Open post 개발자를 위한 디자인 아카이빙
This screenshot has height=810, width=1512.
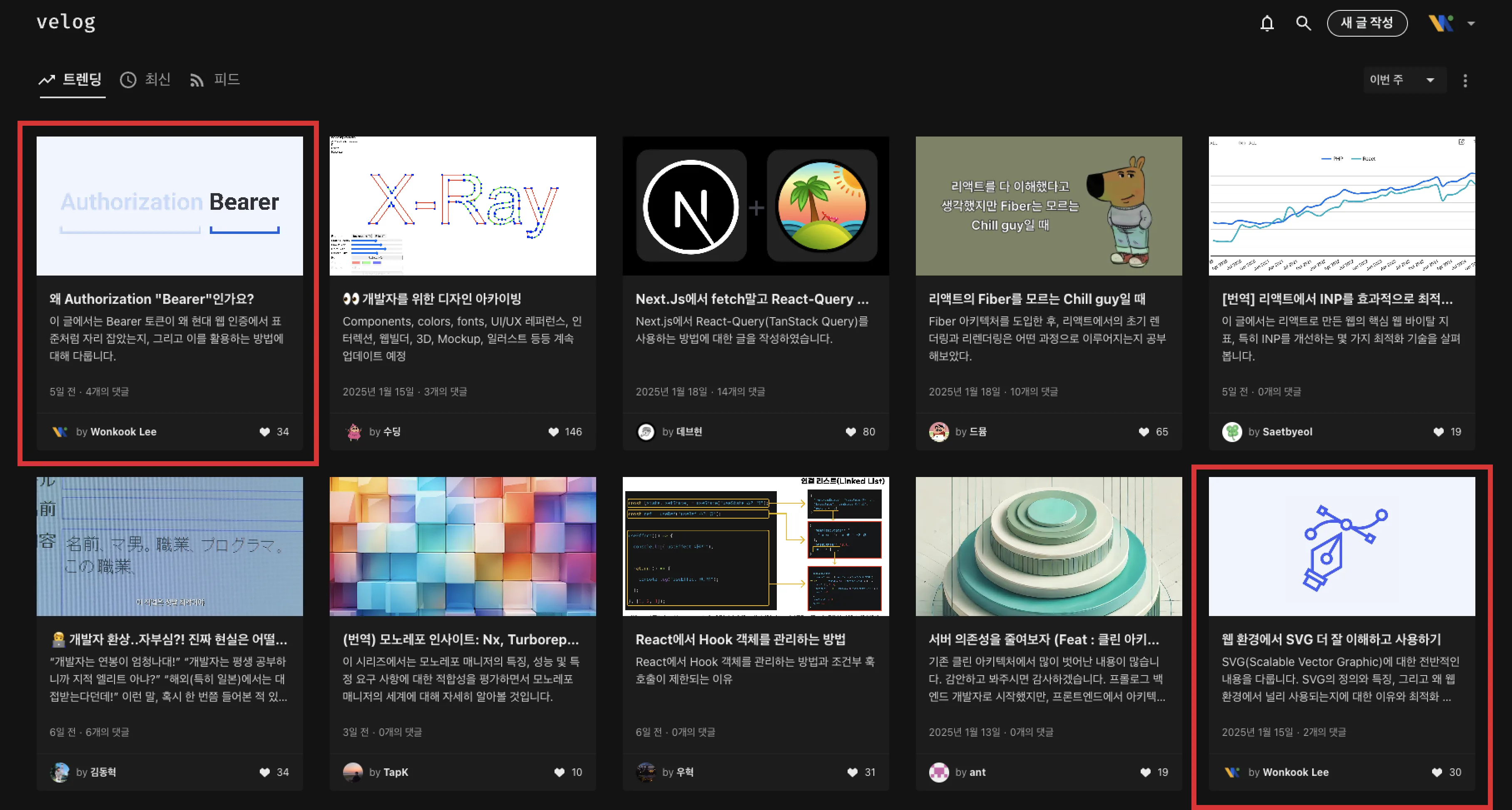coord(432,299)
